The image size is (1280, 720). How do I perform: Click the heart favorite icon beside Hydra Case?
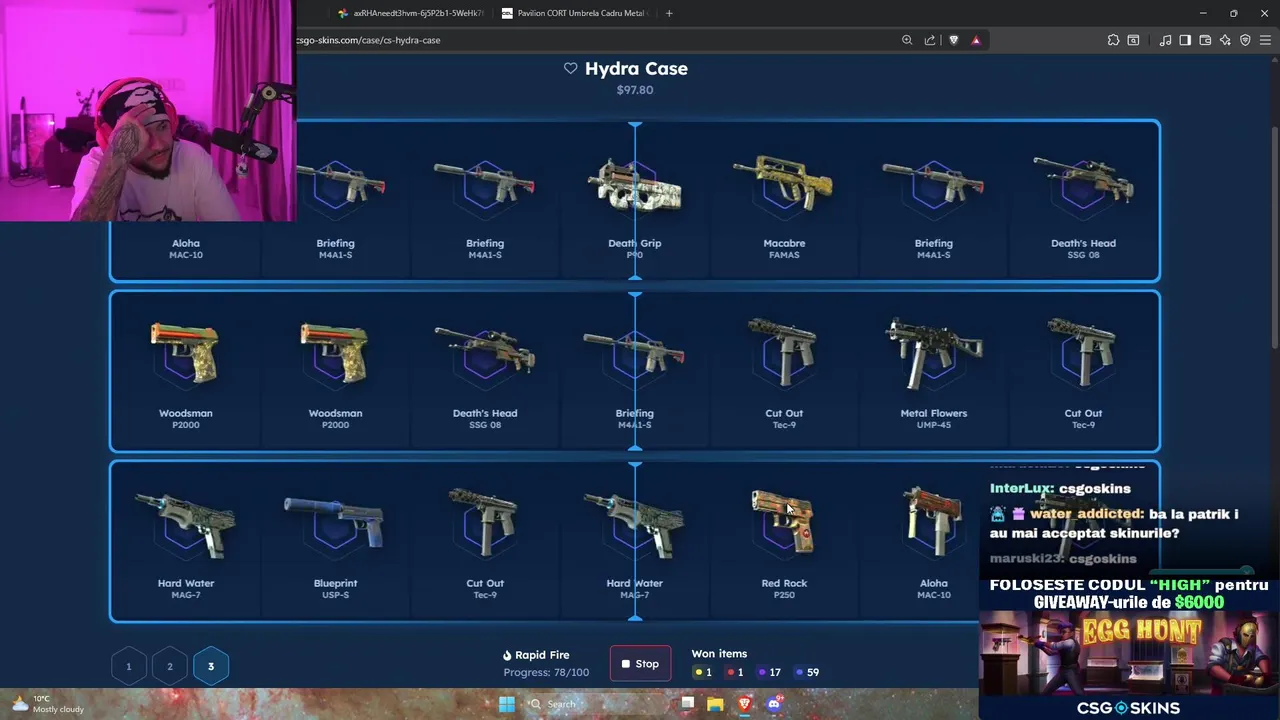tap(570, 68)
